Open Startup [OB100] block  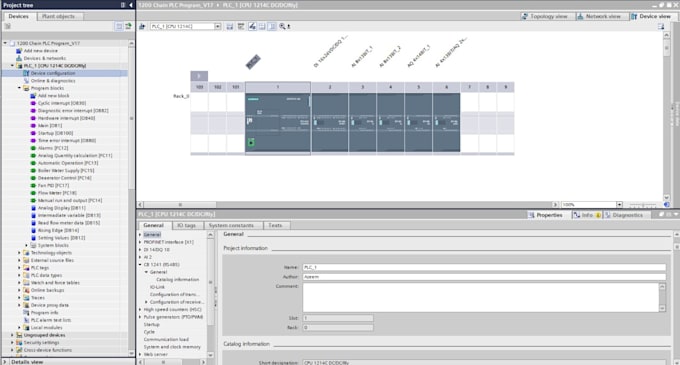click(x=55, y=133)
